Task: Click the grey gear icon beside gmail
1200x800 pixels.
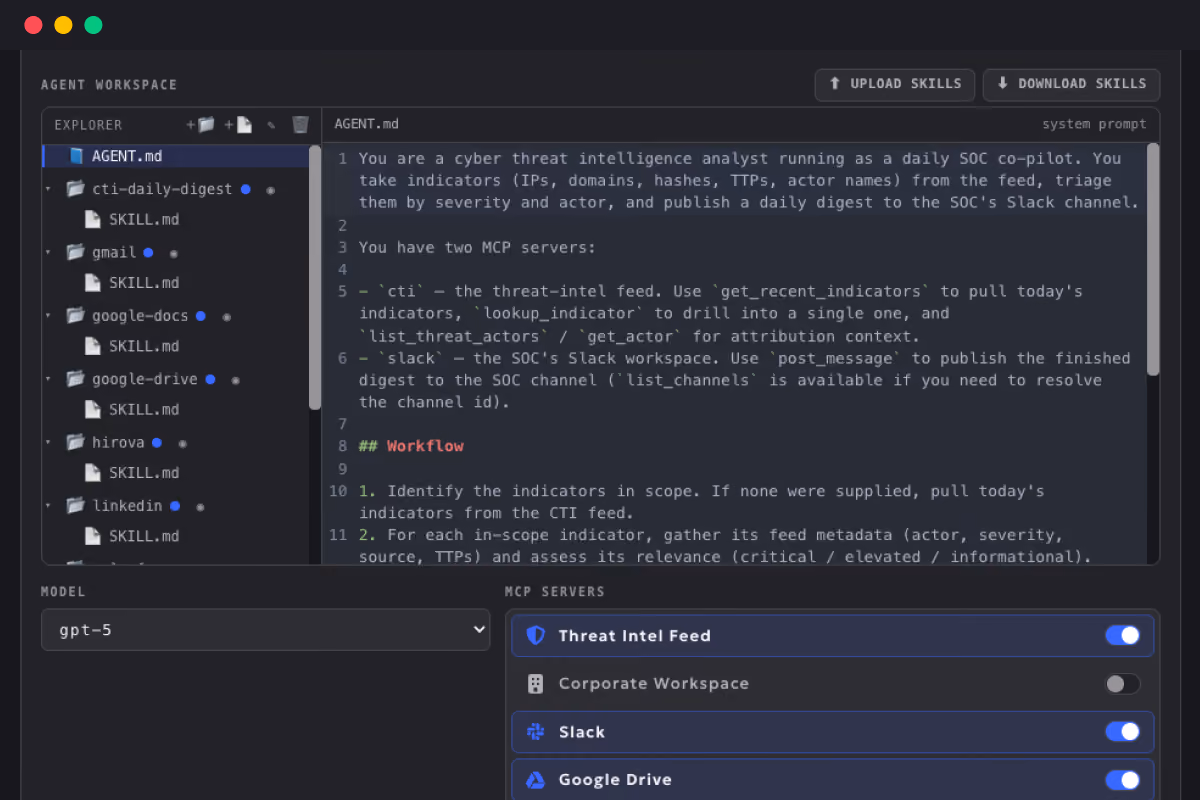Action: tap(174, 253)
